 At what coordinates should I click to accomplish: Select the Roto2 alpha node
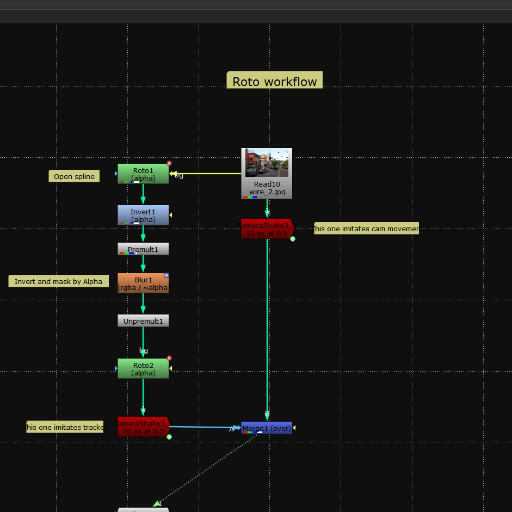point(143,369)
